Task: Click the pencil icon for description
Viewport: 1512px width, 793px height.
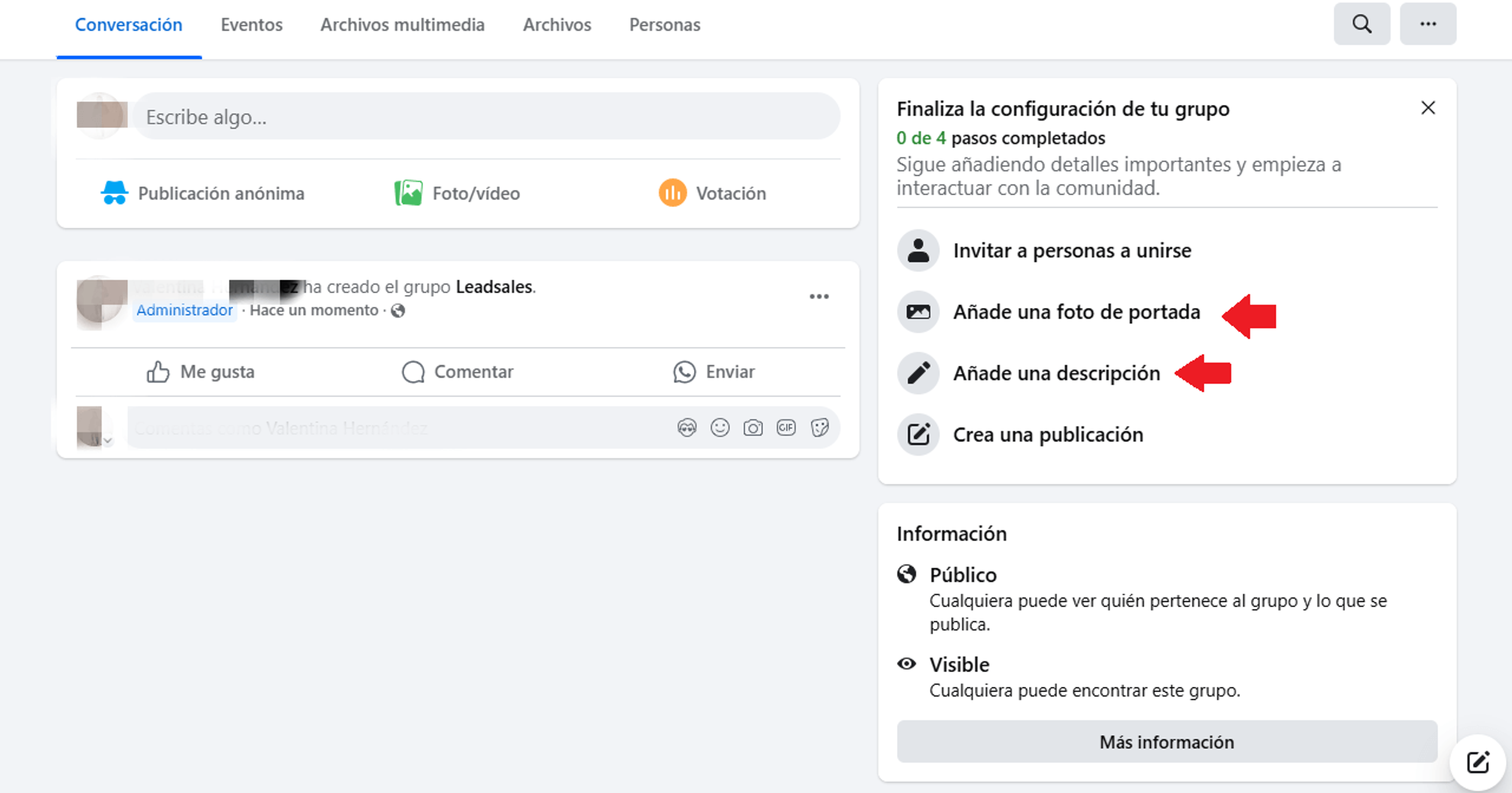Action: pos(918,373)
